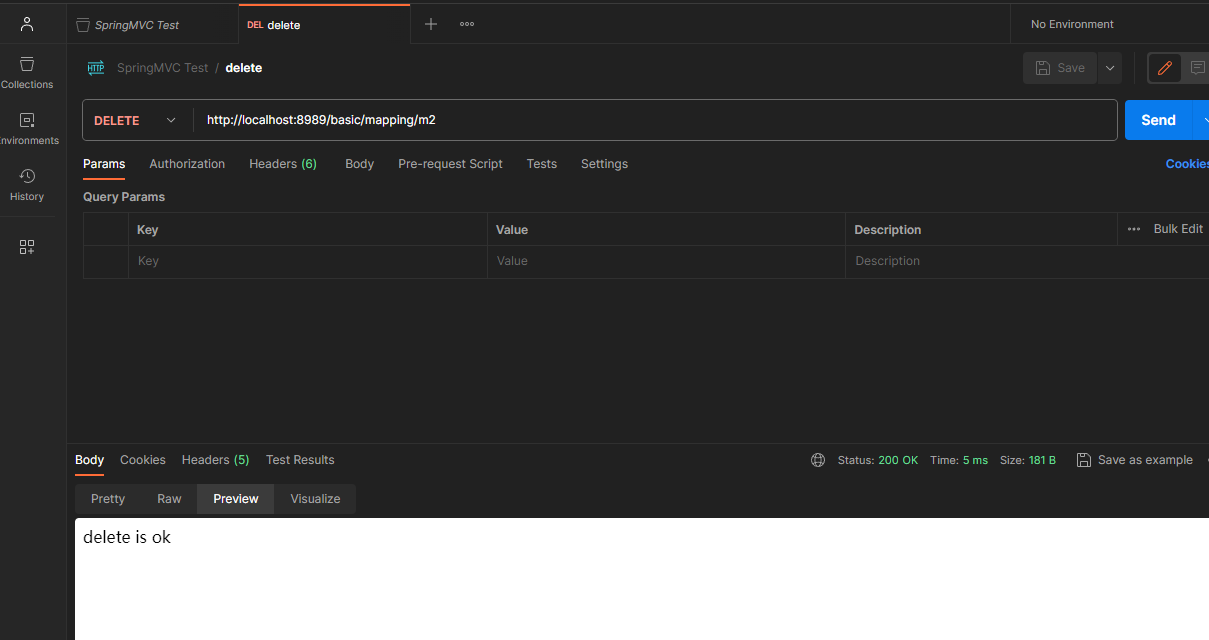Screen dimensions: 1209x640
Task: Open Collections in the sidebar
Action: (x=27, y=73)
